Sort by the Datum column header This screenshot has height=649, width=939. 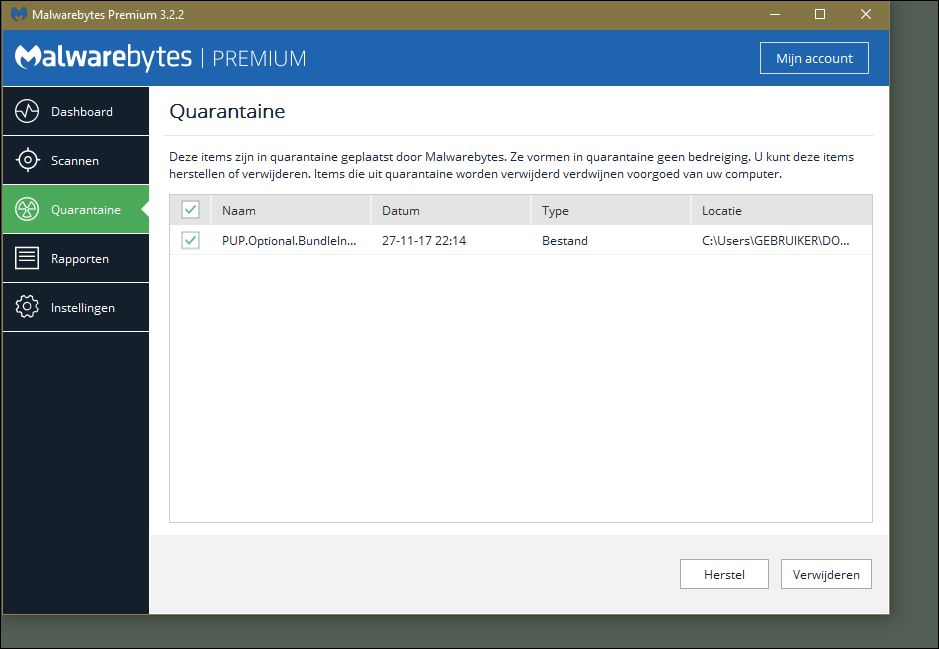pos(451,210)
